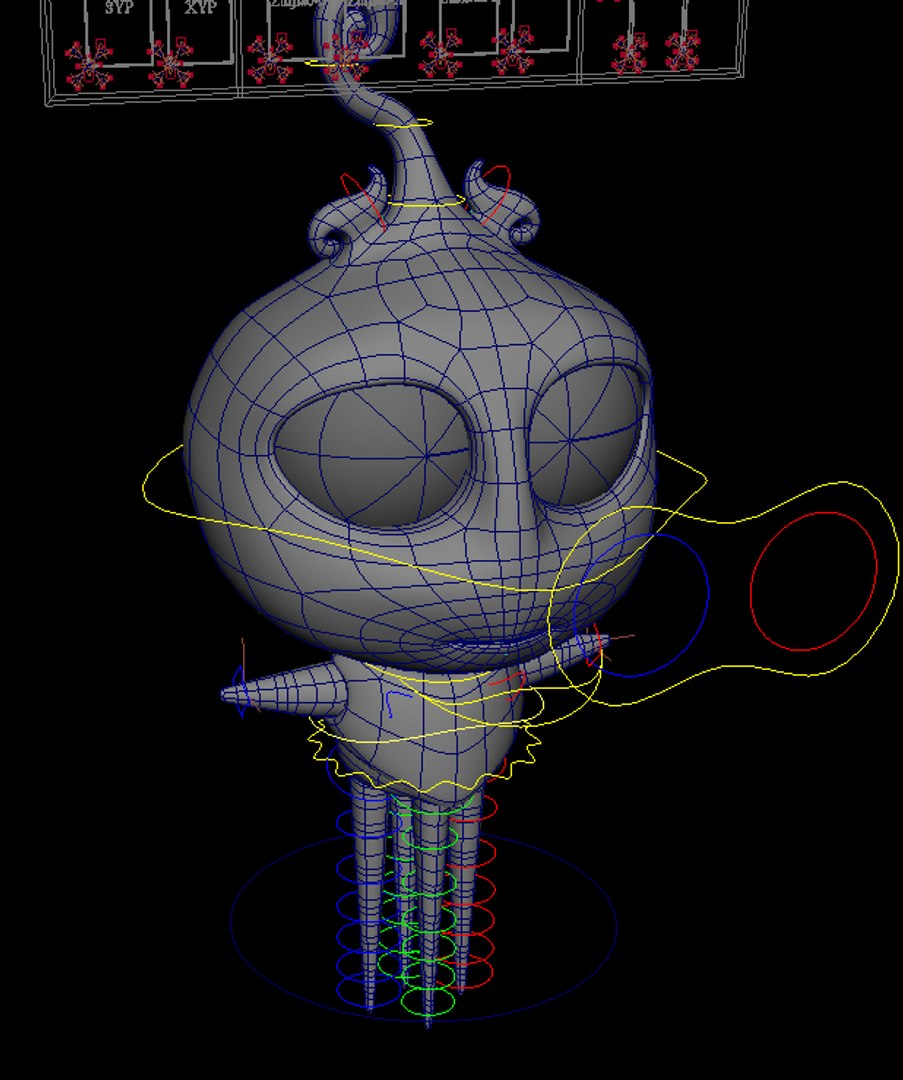Image resolution: width=903 pixels, height=1080 pixels.
Task: Select the facial slider under the SYP label
Action: [89, 65]
